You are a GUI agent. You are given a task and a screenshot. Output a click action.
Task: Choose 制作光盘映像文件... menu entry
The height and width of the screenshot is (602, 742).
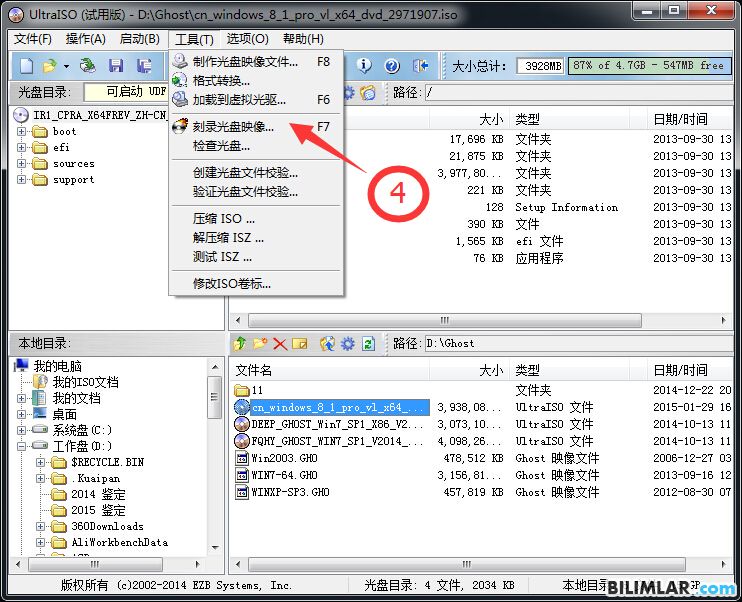coord(256,62)
